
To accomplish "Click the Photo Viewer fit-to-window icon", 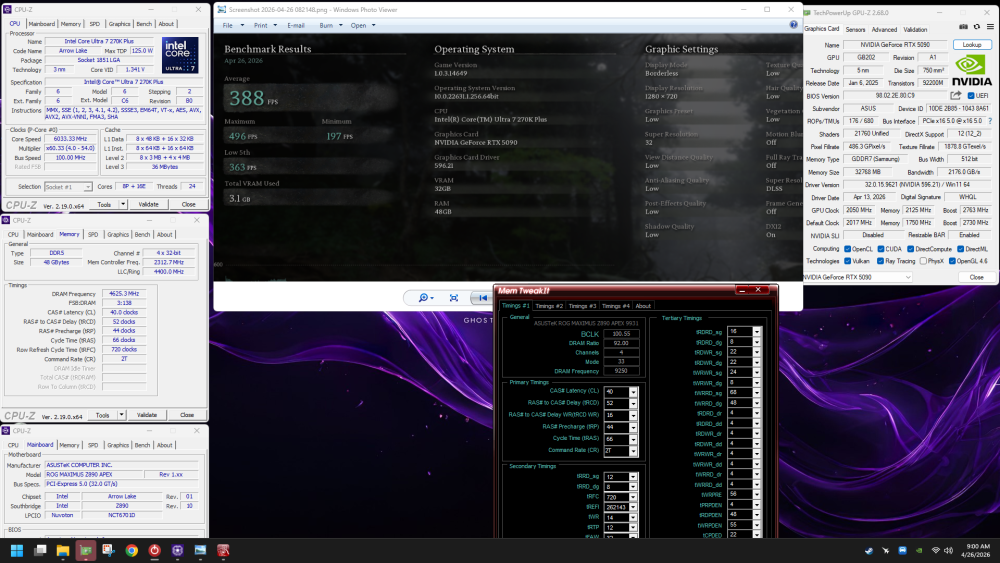I will pyautogui.click(x=453, y=298).
